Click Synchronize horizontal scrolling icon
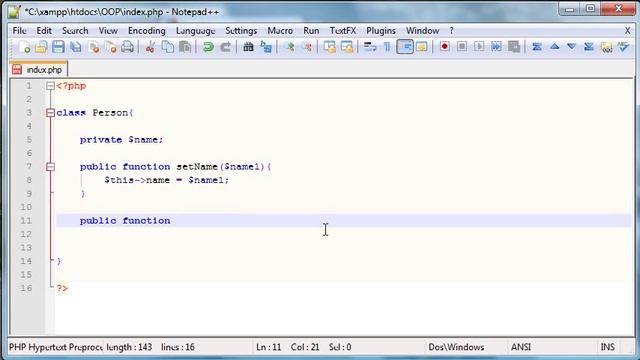The width and height of the screenshot is (640, 360). 347,47
